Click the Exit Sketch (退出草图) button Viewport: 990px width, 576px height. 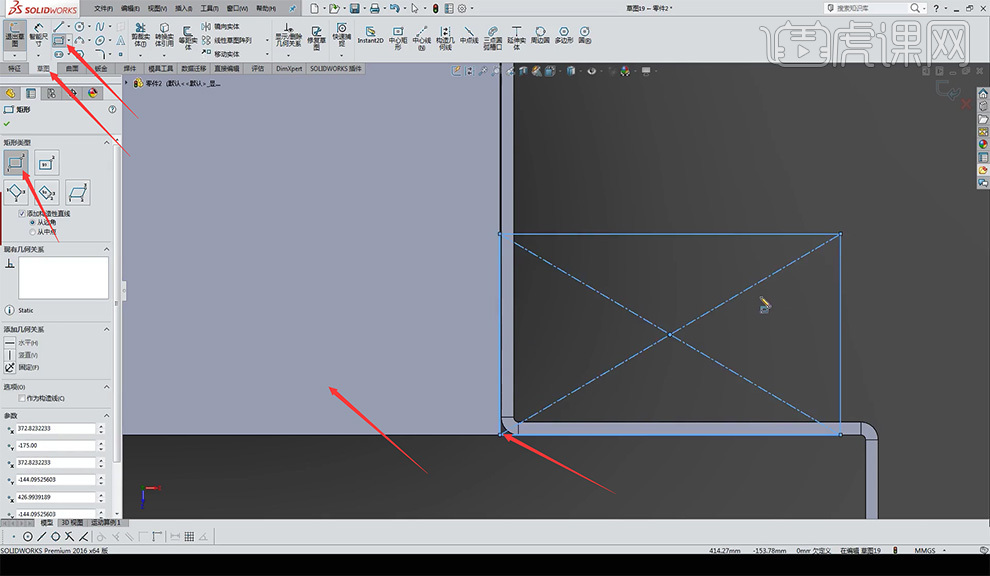click(15, 35)
